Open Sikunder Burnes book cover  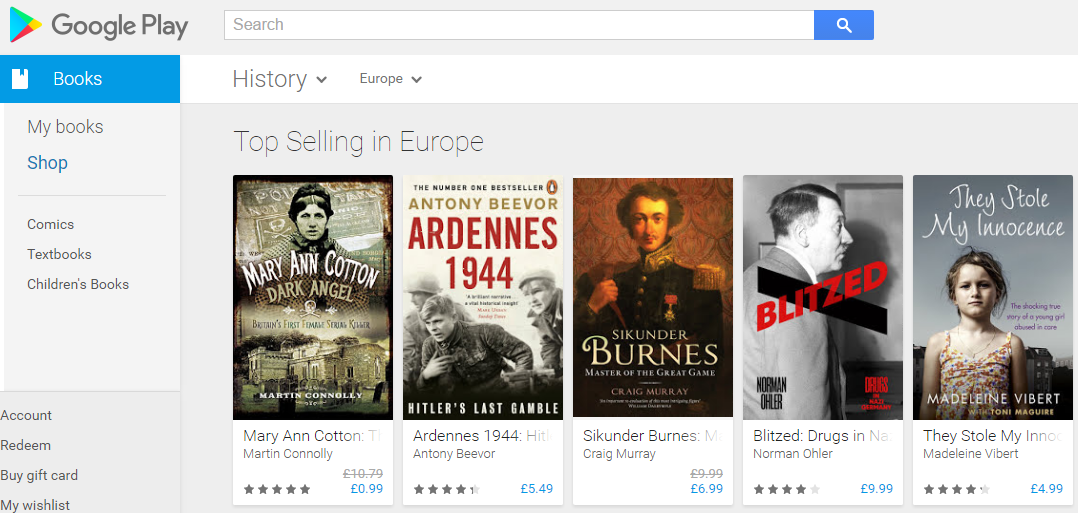653,297
